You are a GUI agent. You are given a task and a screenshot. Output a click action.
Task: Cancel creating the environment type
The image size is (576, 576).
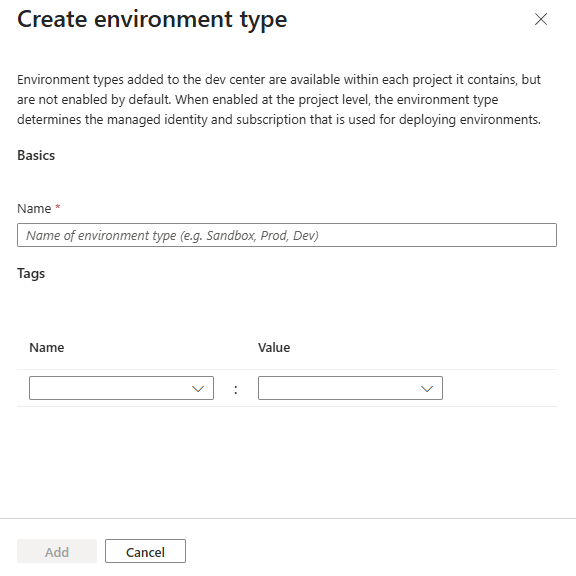coord(145,551)
